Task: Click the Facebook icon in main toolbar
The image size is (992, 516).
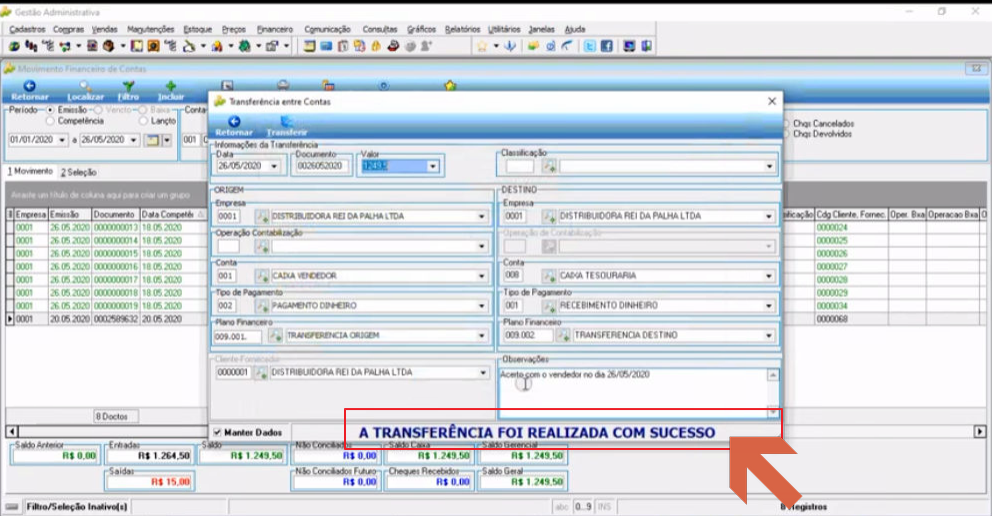Action: pos(606,46)
